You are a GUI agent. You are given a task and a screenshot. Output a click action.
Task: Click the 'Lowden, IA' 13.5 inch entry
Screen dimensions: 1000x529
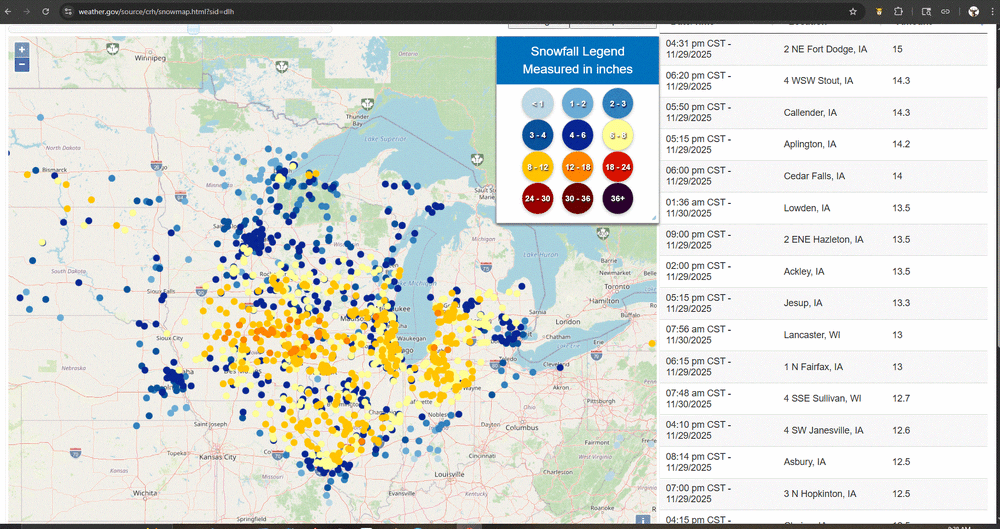point(807,208)
